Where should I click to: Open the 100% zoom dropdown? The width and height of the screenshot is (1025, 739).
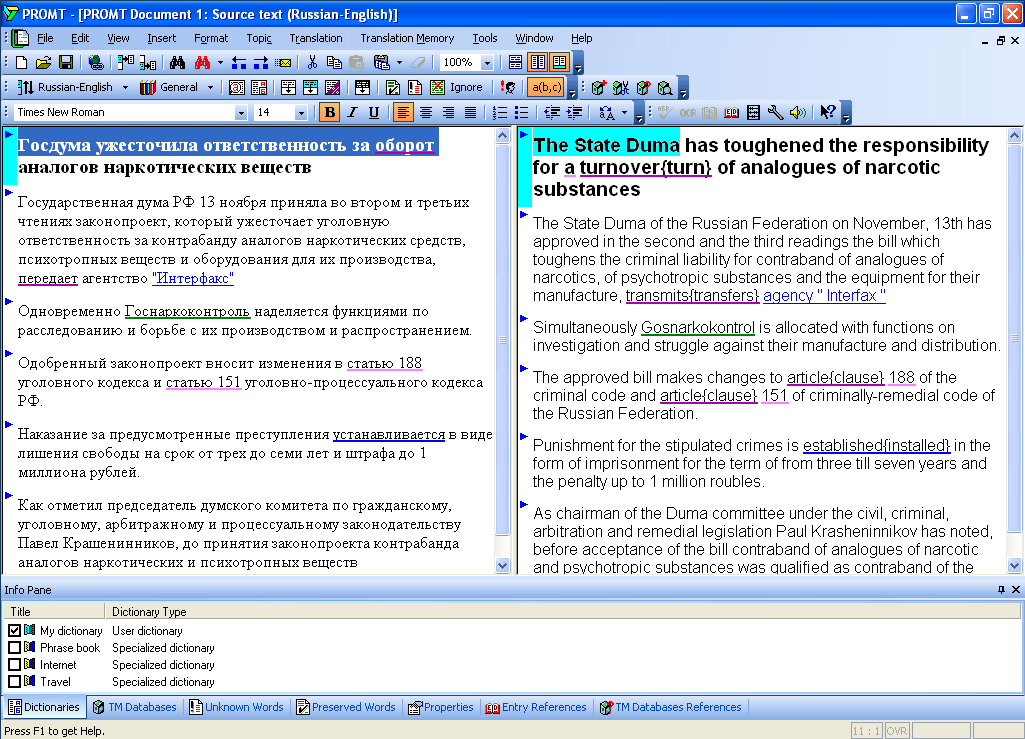click(487, 63)
